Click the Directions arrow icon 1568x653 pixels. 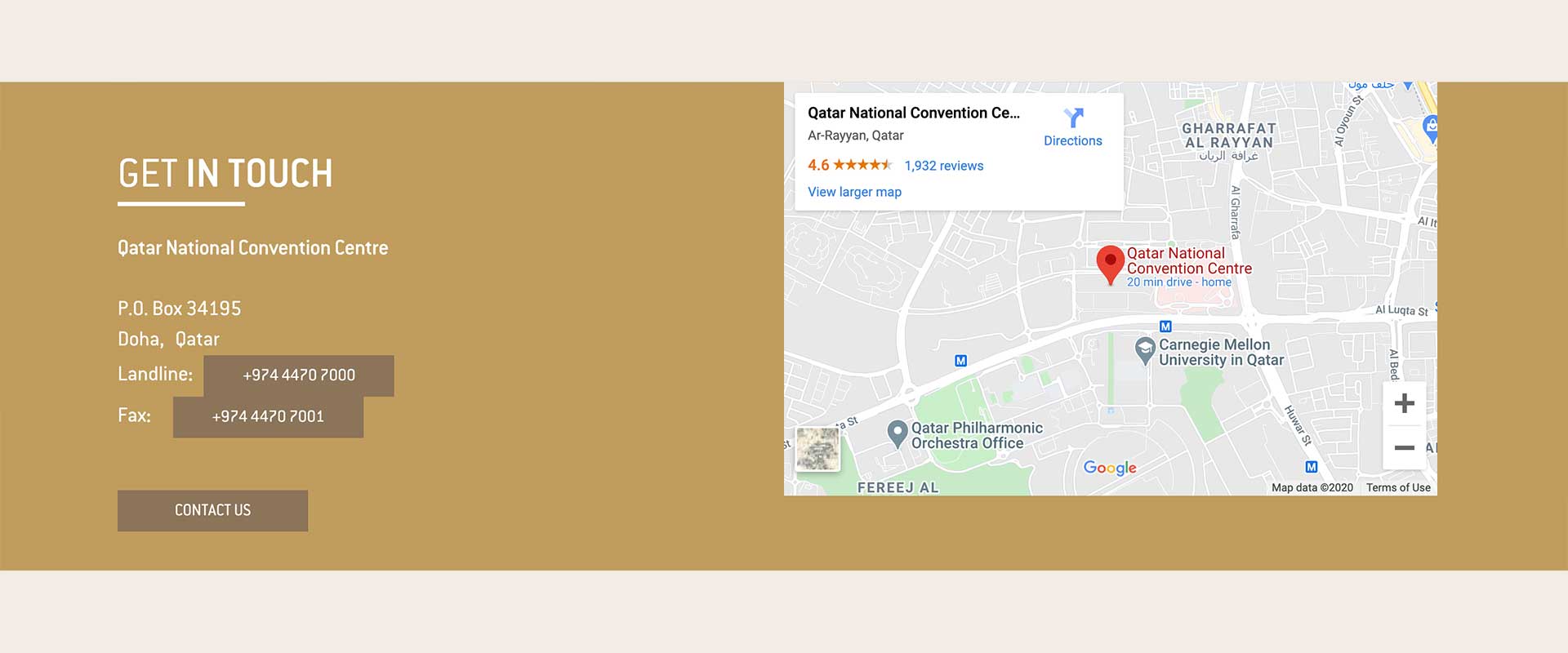[x=1073, y=118]
